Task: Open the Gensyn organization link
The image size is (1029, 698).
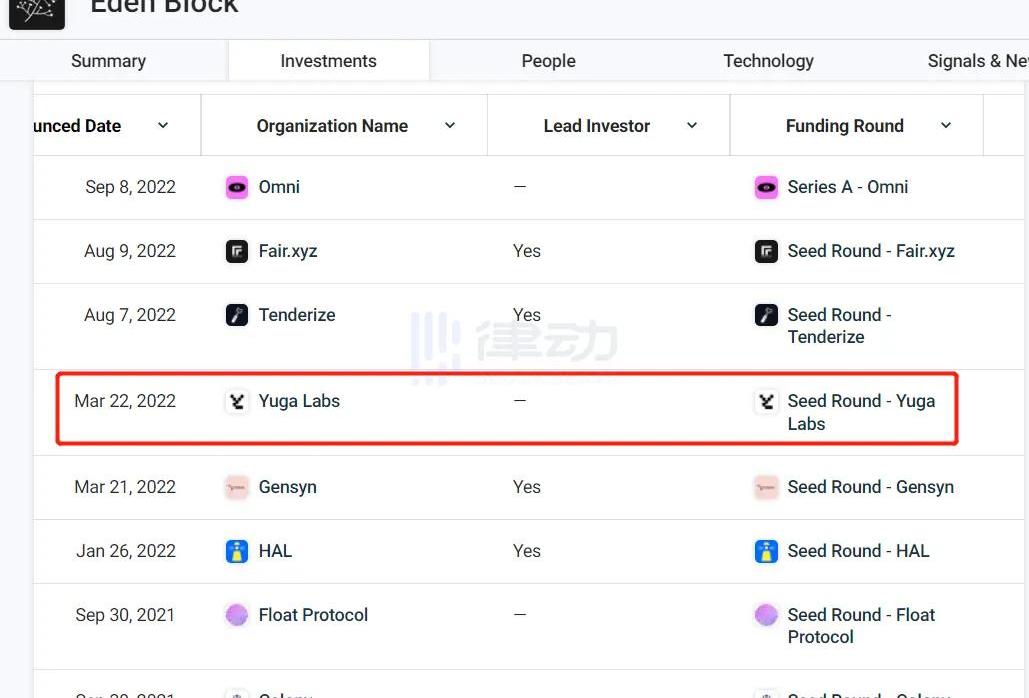Action: (287, 487)
